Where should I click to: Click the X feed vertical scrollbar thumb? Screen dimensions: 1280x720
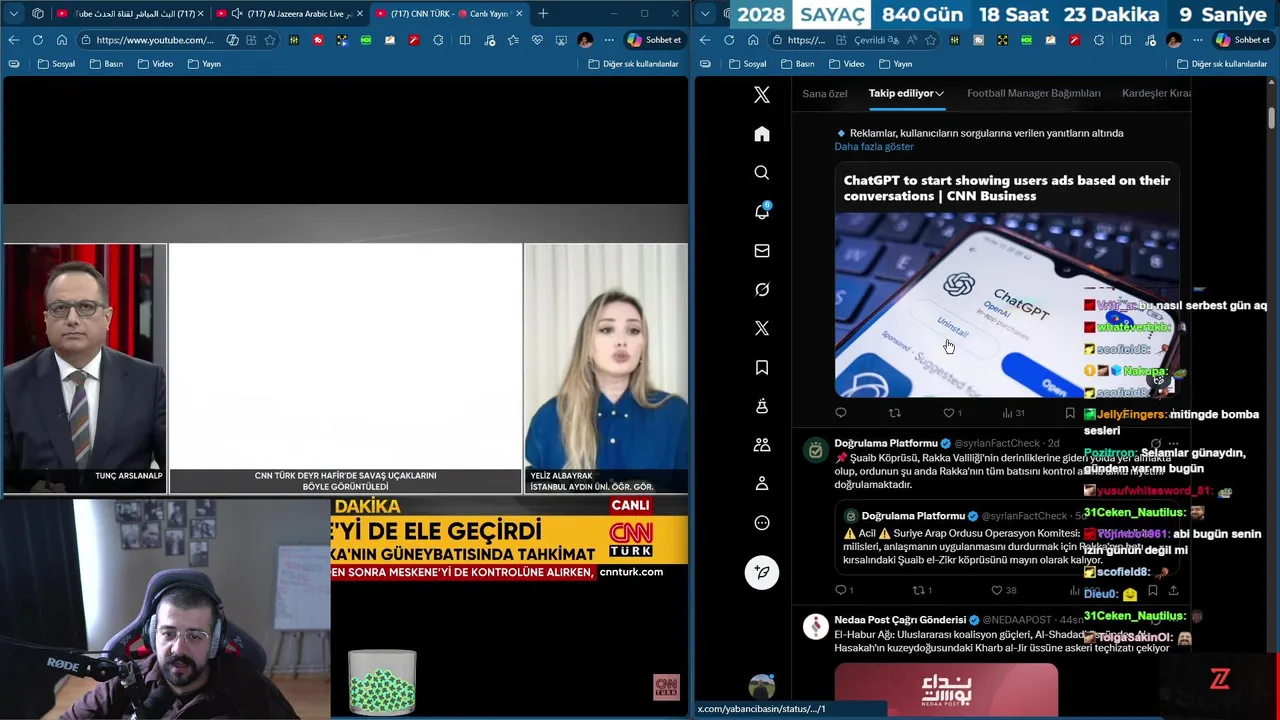[x=1272, y=117]
